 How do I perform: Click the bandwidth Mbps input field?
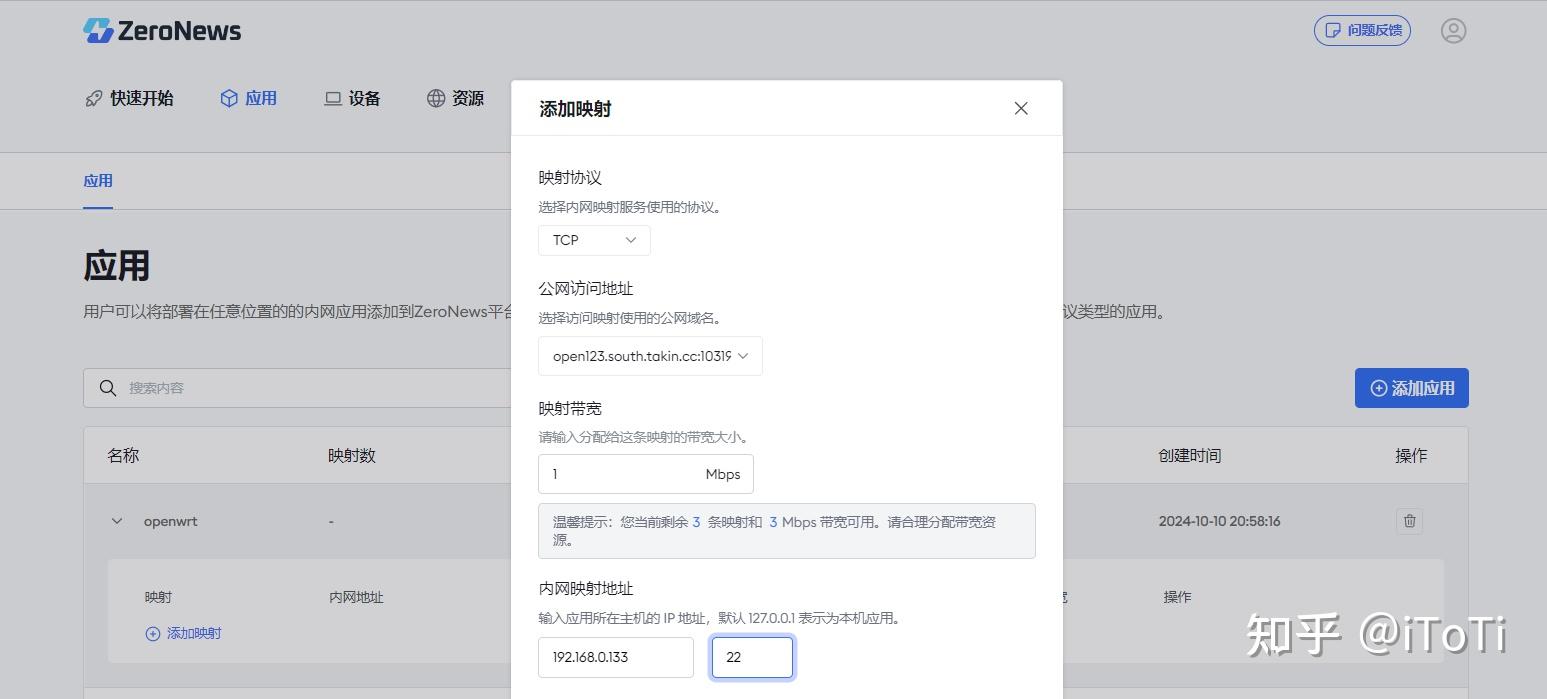point(645,474)
